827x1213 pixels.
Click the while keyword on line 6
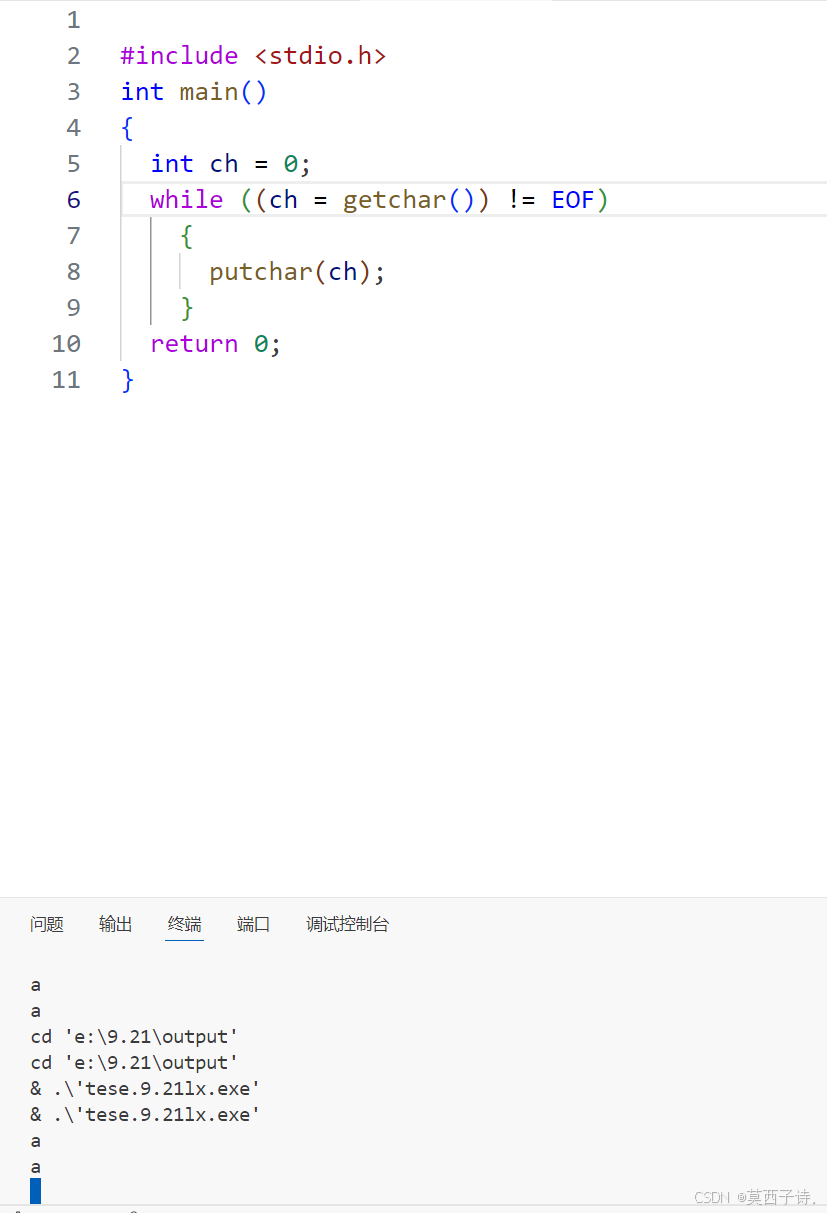[186, 199]
